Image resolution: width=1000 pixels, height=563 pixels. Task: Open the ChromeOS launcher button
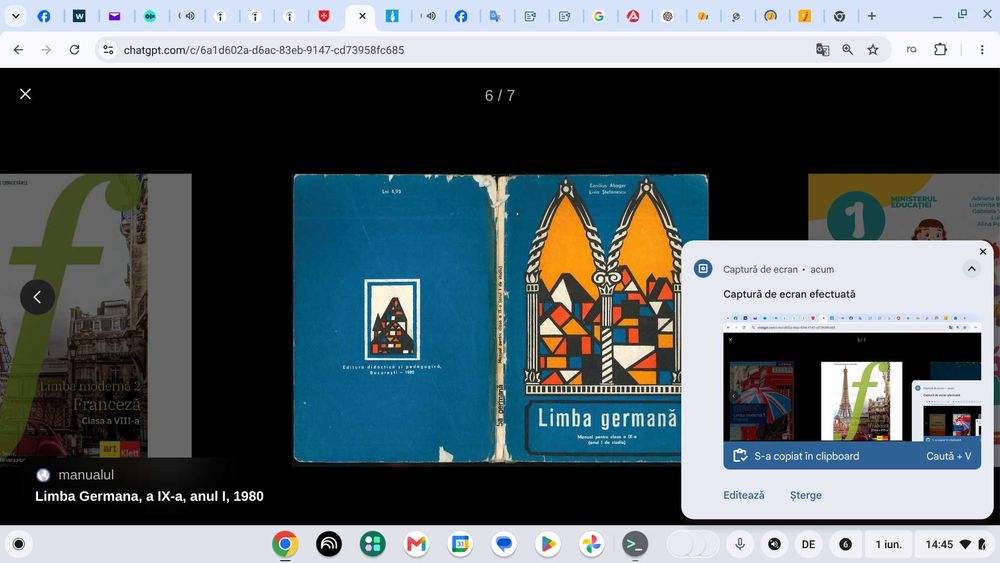[18, 544]
